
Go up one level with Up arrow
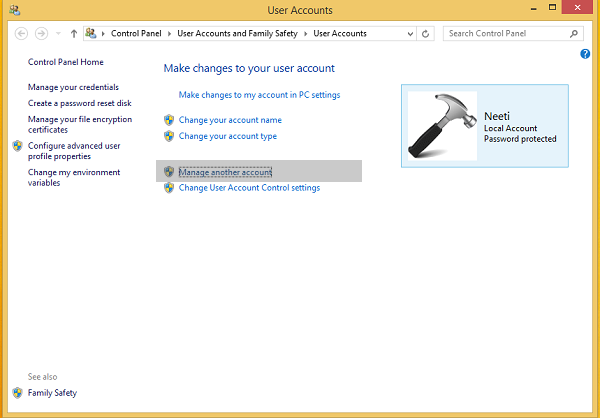click(74, 33)
